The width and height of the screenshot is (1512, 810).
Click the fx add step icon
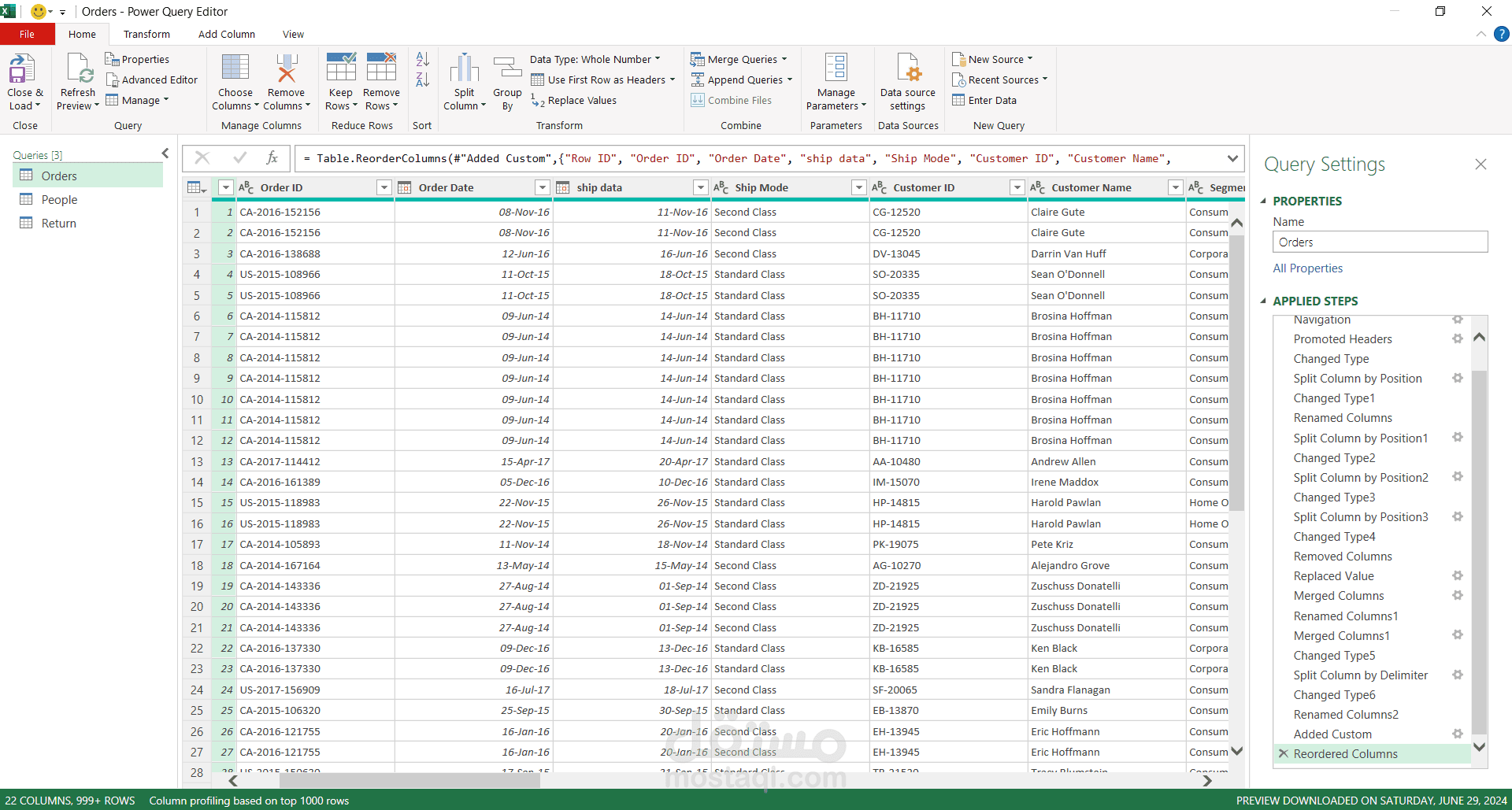coord(272,158)
